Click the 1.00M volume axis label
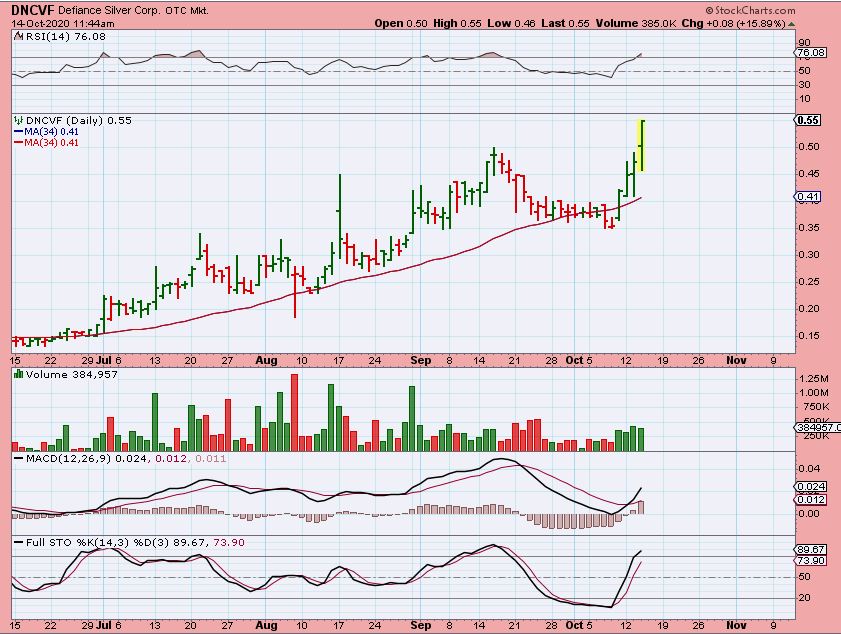841x634 pixels. 813,393
